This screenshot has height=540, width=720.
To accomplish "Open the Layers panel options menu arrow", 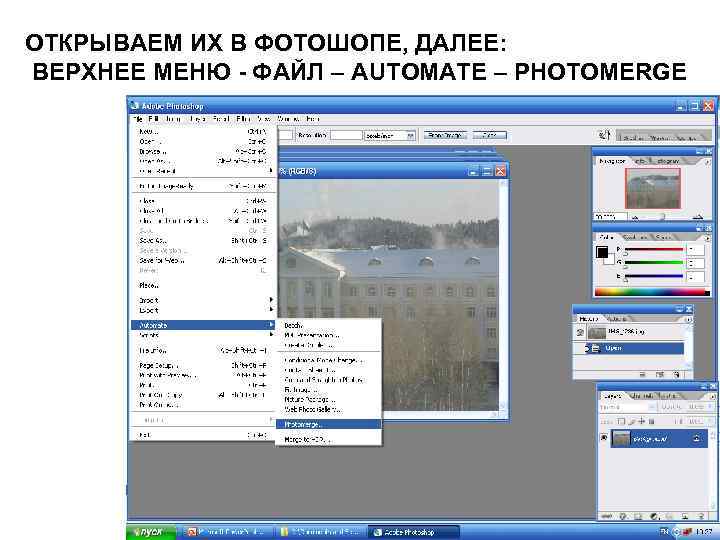I will pyautogui.click(x=712, y=395).
